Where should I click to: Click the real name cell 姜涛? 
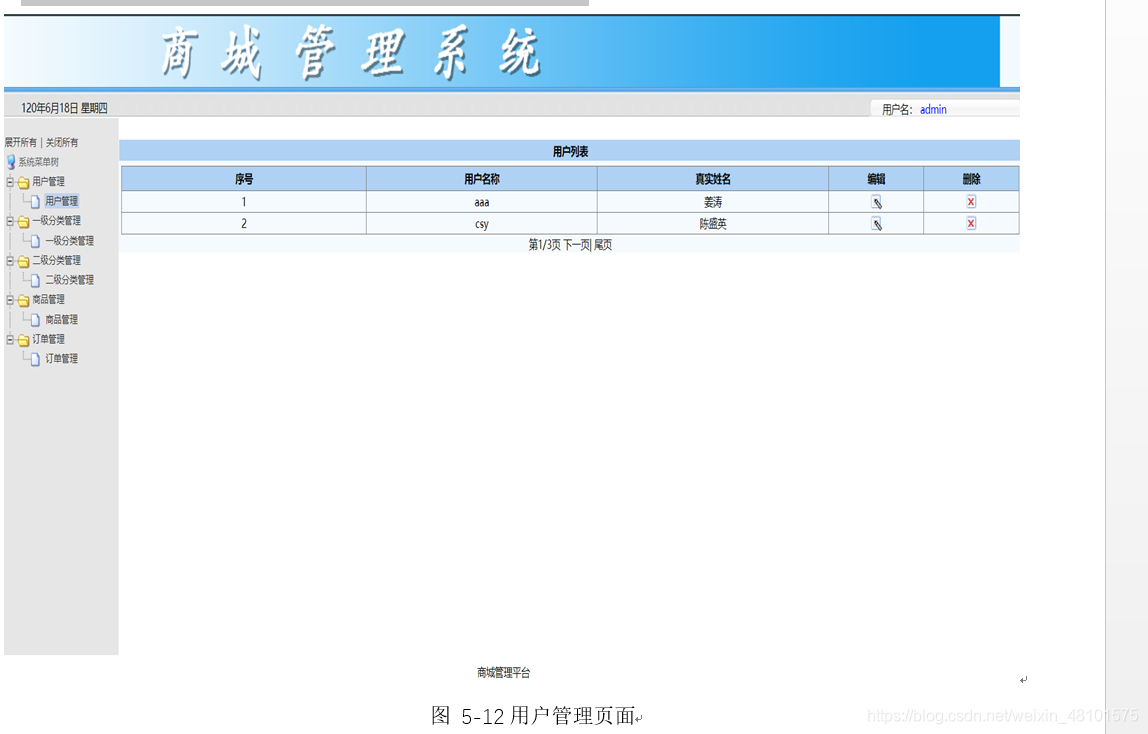(712, 202)
